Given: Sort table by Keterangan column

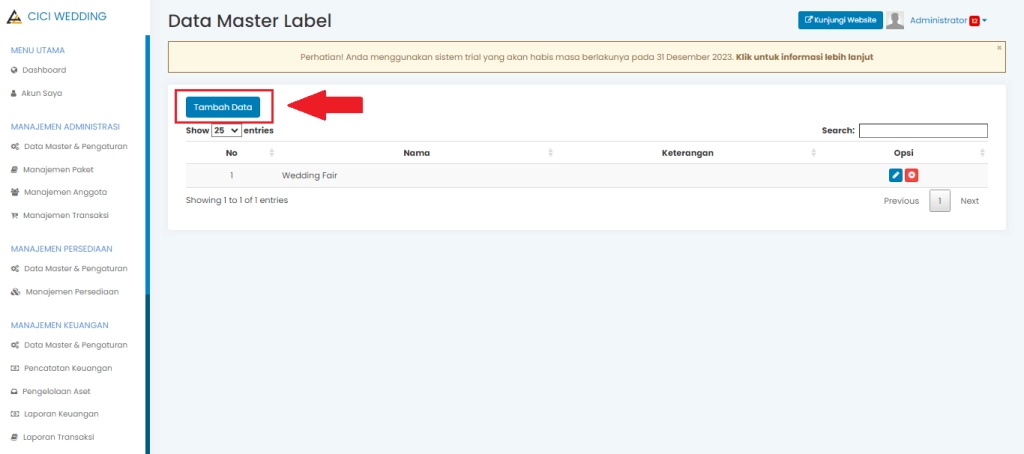Looking at the screenshot, I should [686, 153].
